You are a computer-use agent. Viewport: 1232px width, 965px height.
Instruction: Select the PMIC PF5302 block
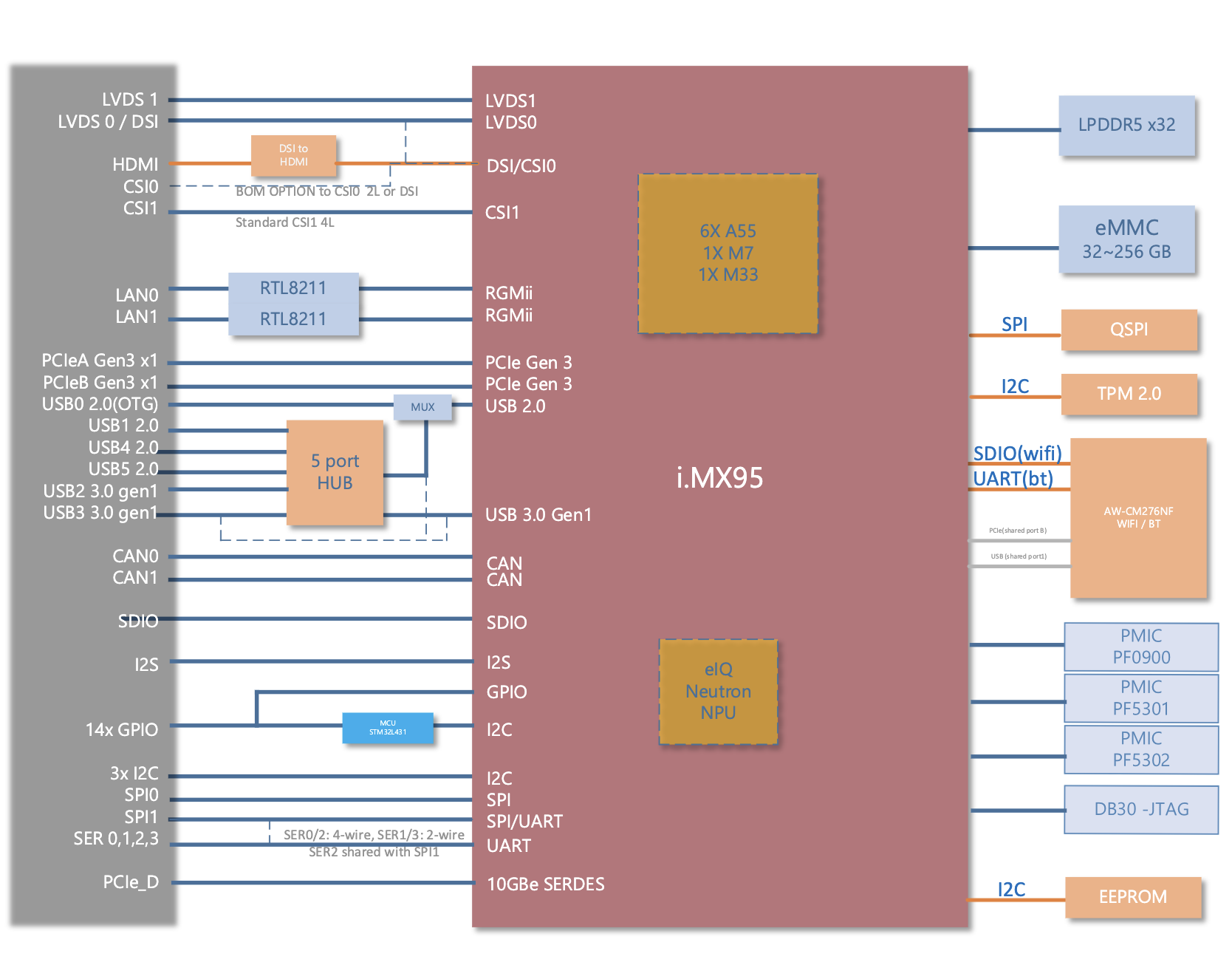click(x=1141, y=749)
